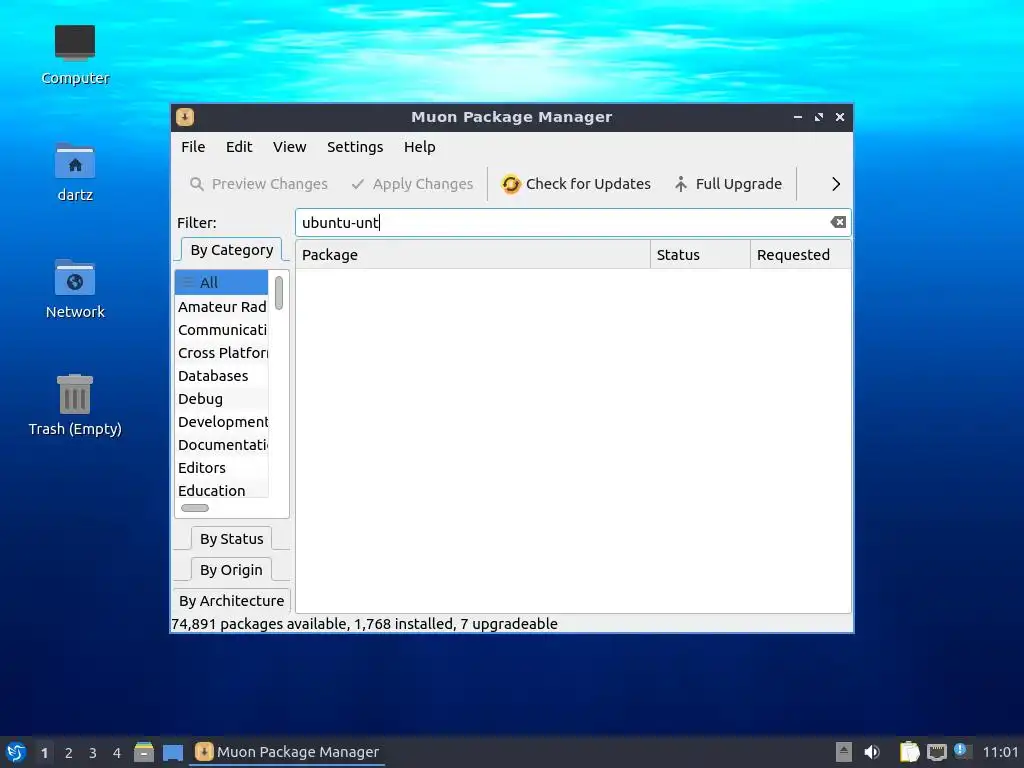Click the blue show desktop taskbar icon

(x=173, y=752)
